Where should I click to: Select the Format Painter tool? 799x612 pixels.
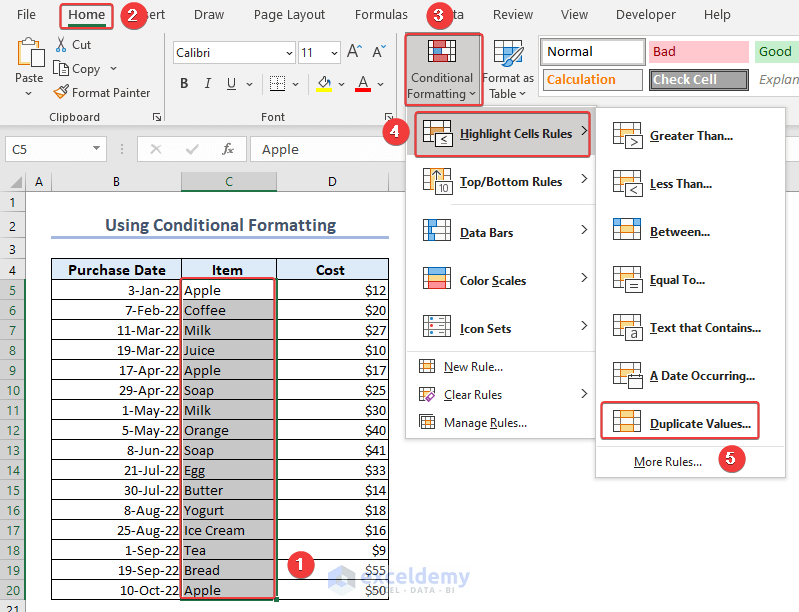tap(100, 93)
